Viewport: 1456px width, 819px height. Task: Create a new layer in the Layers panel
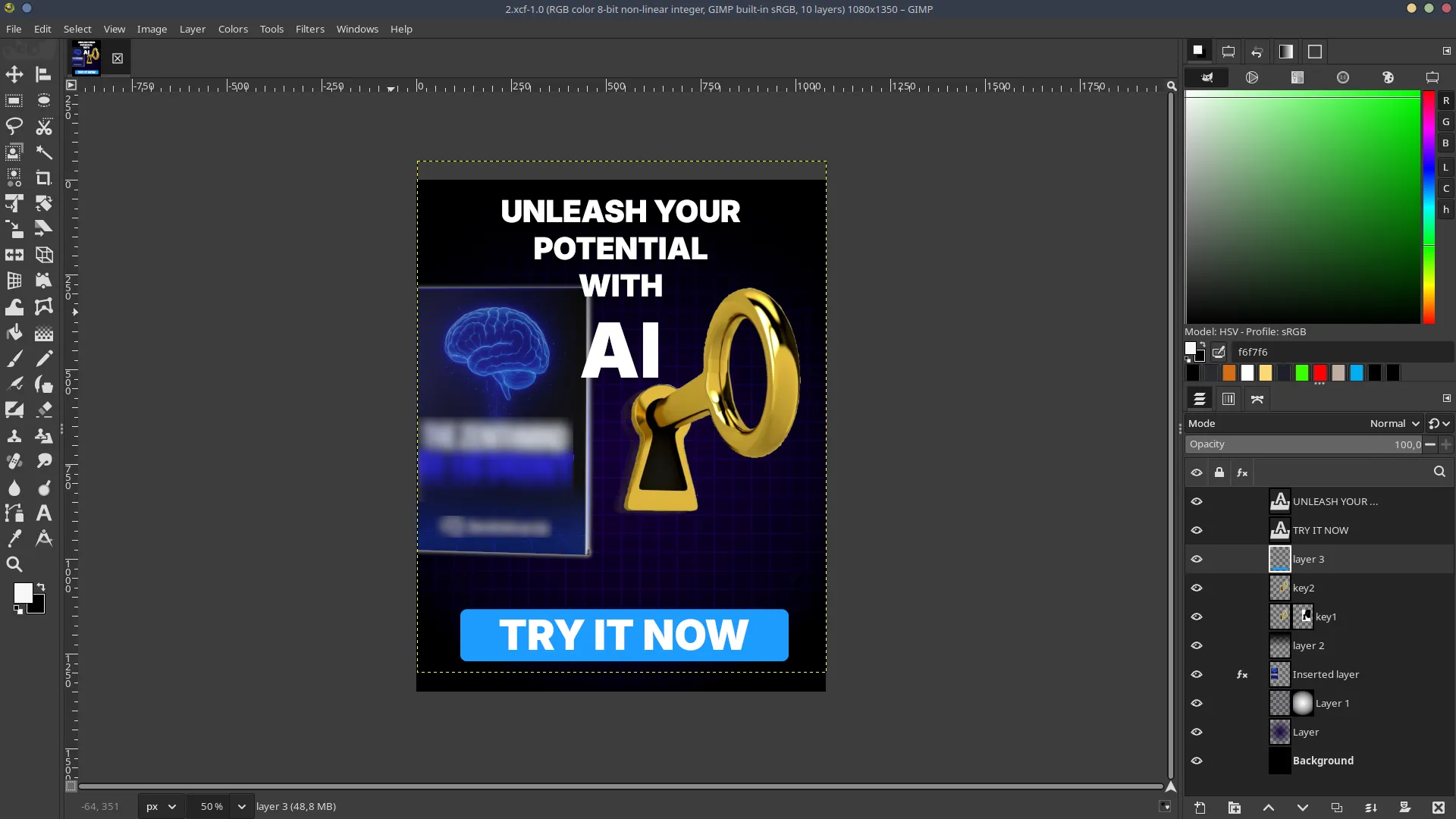(1200, 808)
